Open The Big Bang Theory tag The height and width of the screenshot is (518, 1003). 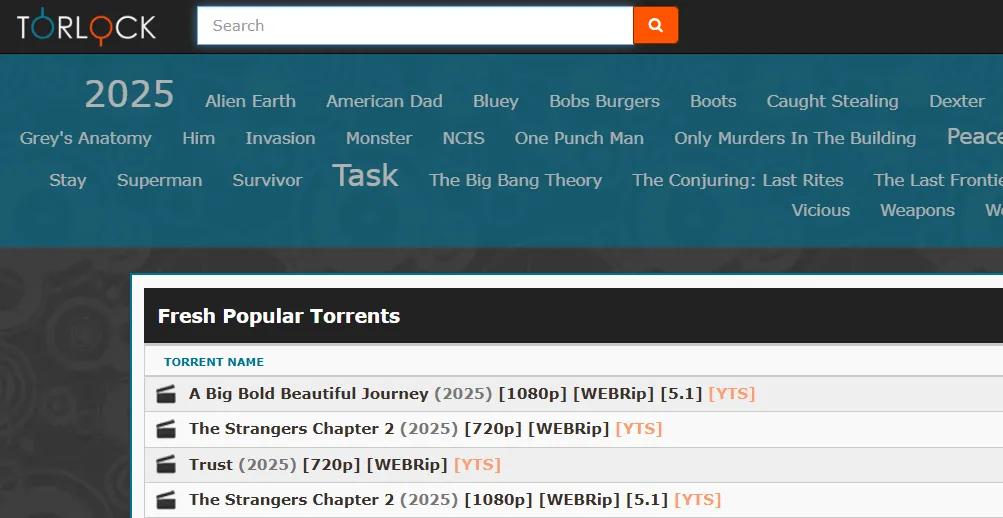(515, 180)
